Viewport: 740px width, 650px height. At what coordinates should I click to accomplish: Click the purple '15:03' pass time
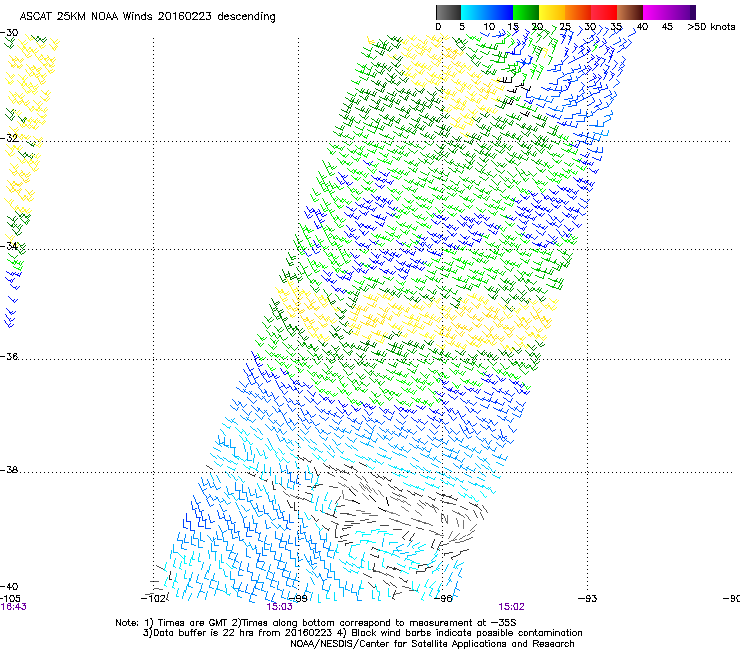tap(279, 607)
